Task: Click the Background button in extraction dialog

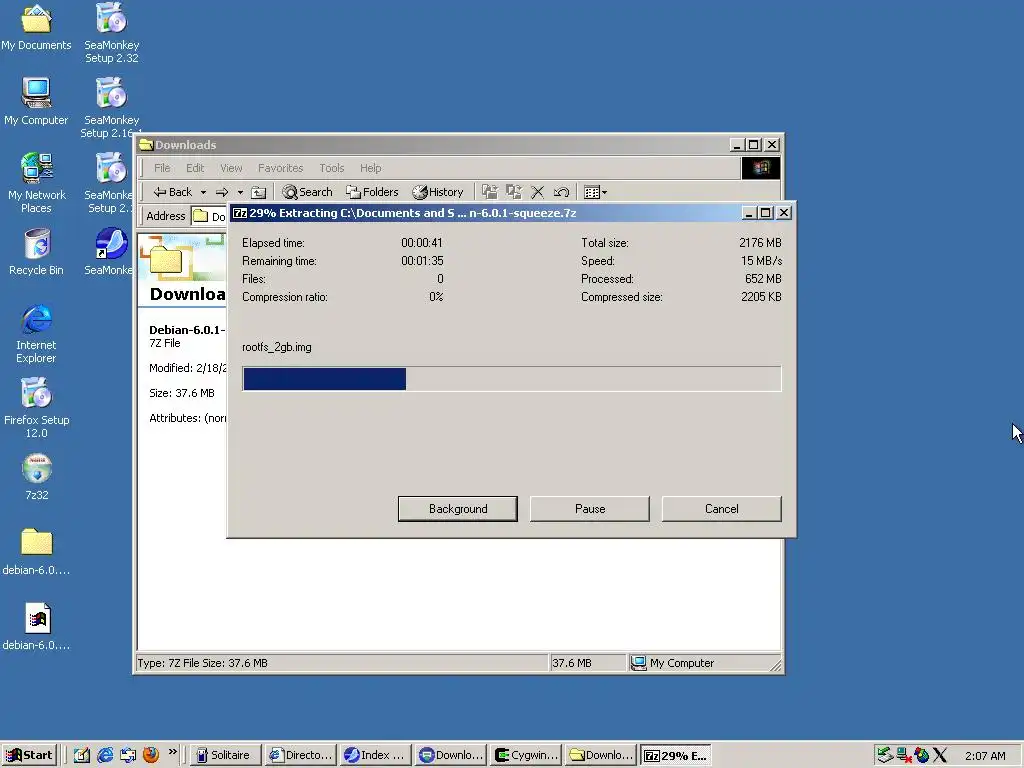Action: pyautogui.click(x=458, y=509)
